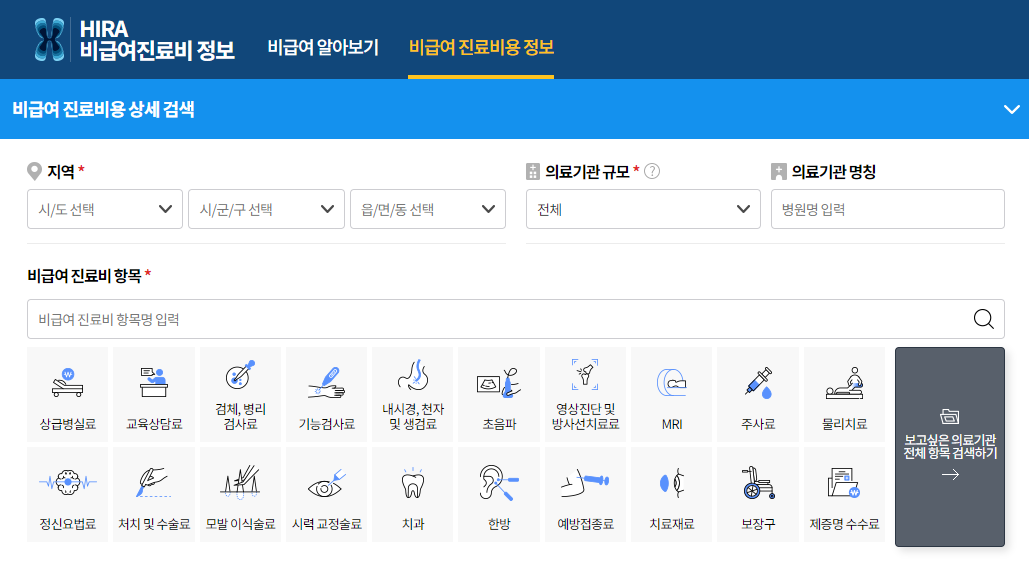
Task: Open the 검체, 병리 검사료 category
Action: 240,394
